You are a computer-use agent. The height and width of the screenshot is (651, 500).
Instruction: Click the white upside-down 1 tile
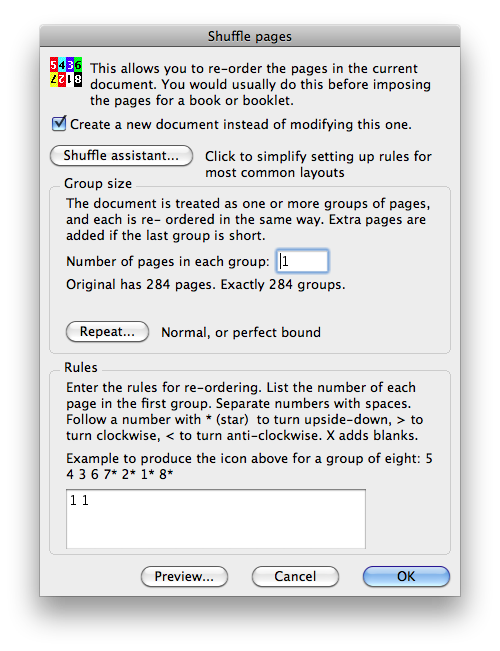point(70,79)
